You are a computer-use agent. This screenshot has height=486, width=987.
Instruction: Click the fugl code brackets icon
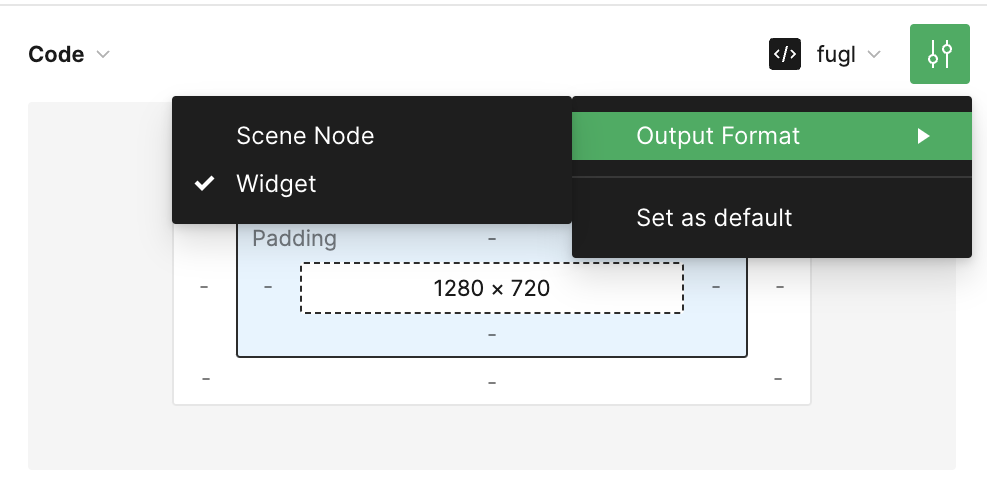coord(785,54)
